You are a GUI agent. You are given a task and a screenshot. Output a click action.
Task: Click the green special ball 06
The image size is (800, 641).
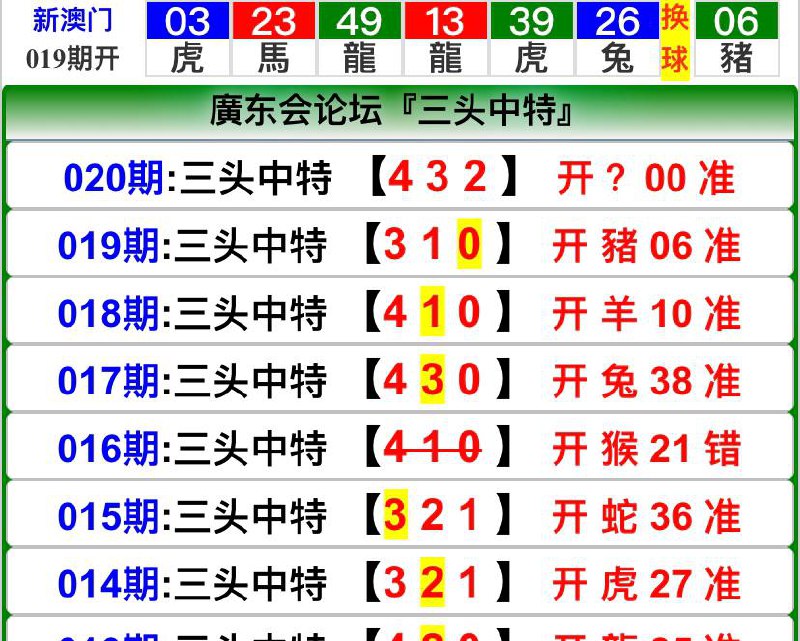pyautogui.click(x=737, y=20)
